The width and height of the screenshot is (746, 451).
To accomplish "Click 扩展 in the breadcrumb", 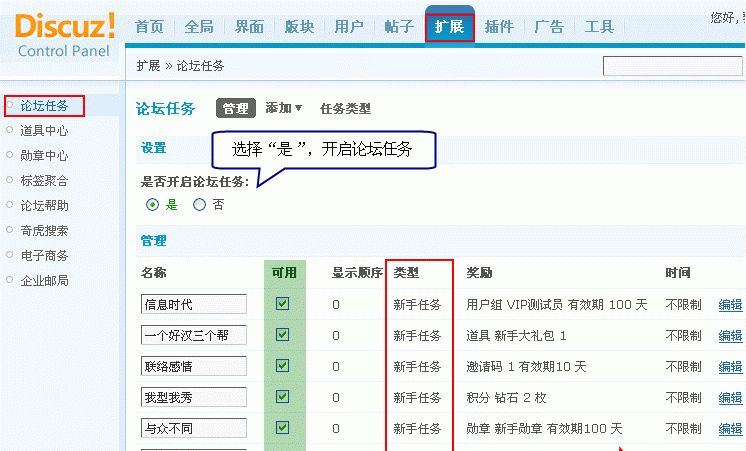I will click(148, 66).
